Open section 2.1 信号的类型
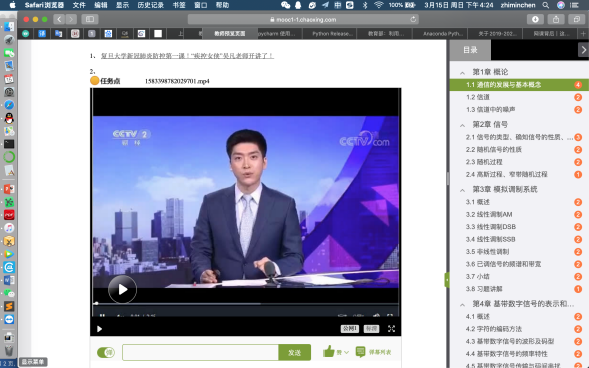Viewport: 589px width, 368px height. click(519, 137)
